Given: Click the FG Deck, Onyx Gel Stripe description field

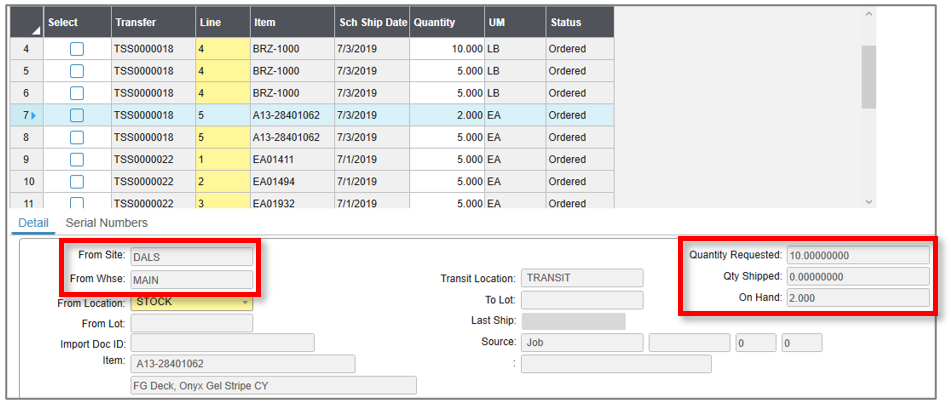Looking at the screenshot, I should coord(274,386).
